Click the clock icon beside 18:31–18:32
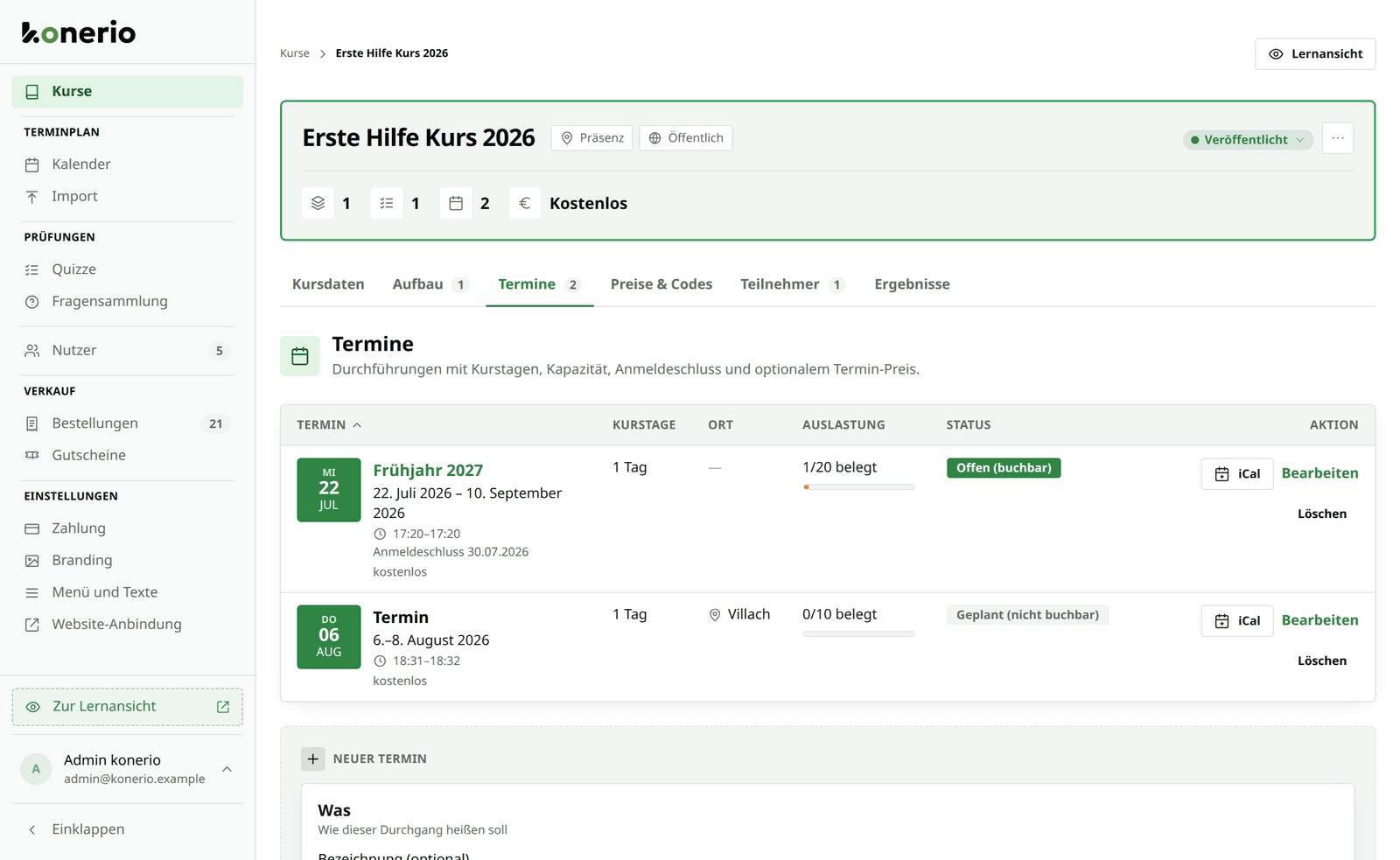 (380, 661)
